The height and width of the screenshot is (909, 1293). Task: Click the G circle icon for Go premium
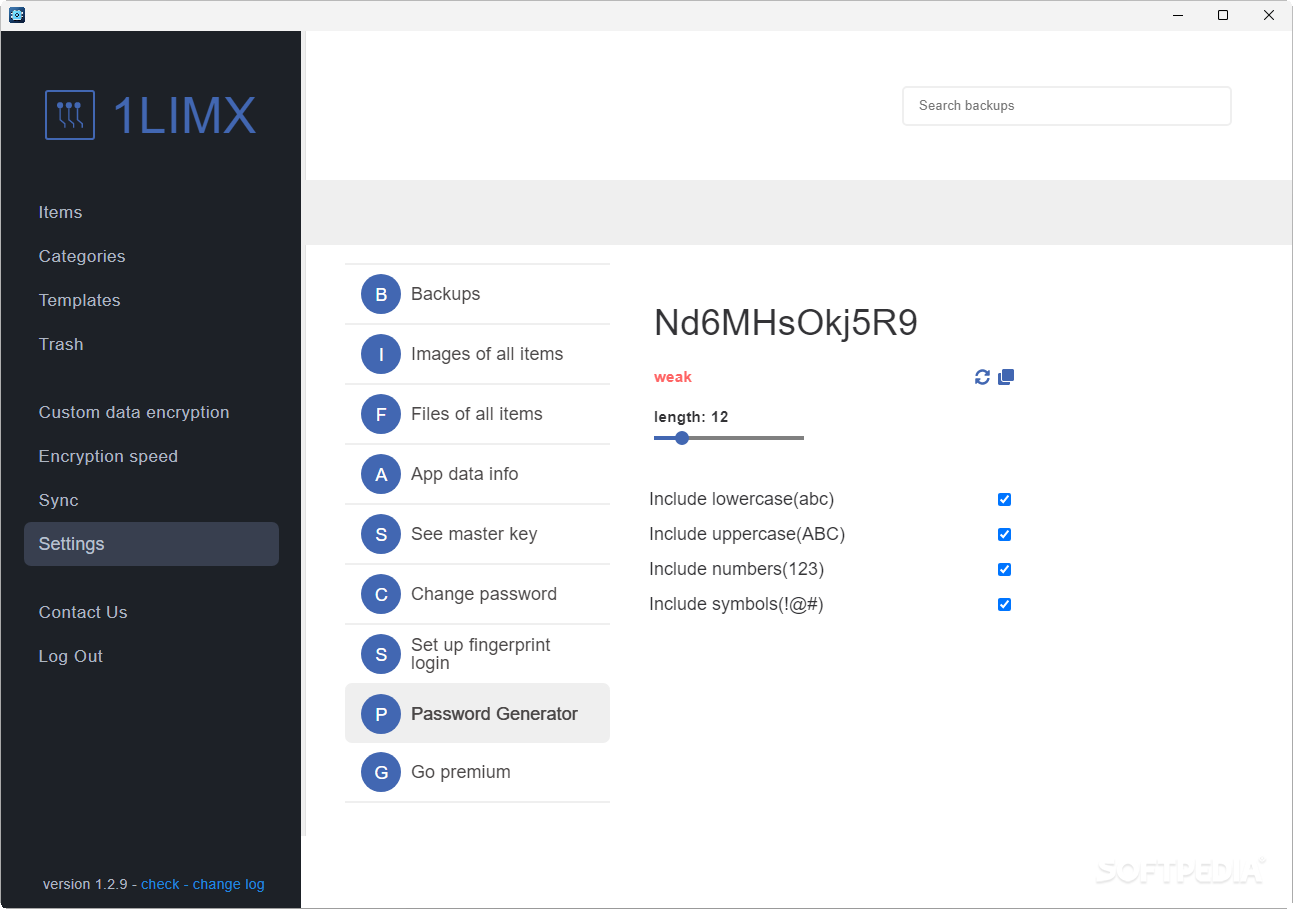pyautogui.click(x=381, y=772)
